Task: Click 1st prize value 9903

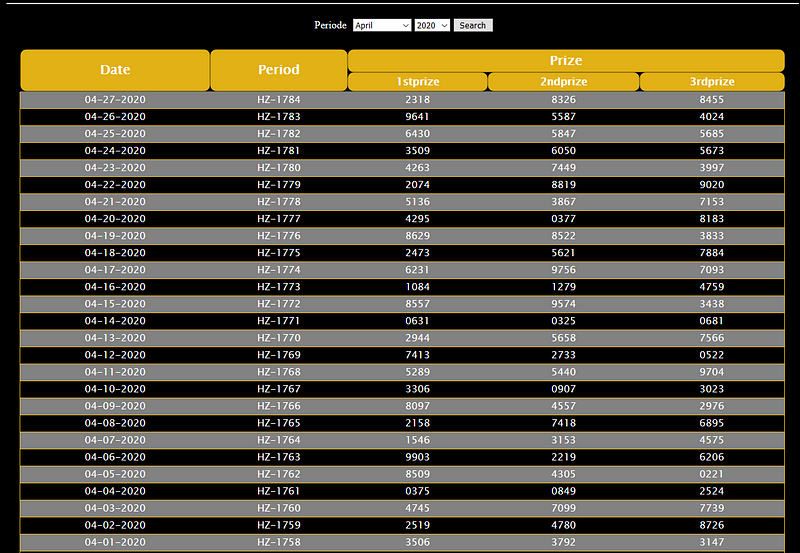Action: point(417,457)
